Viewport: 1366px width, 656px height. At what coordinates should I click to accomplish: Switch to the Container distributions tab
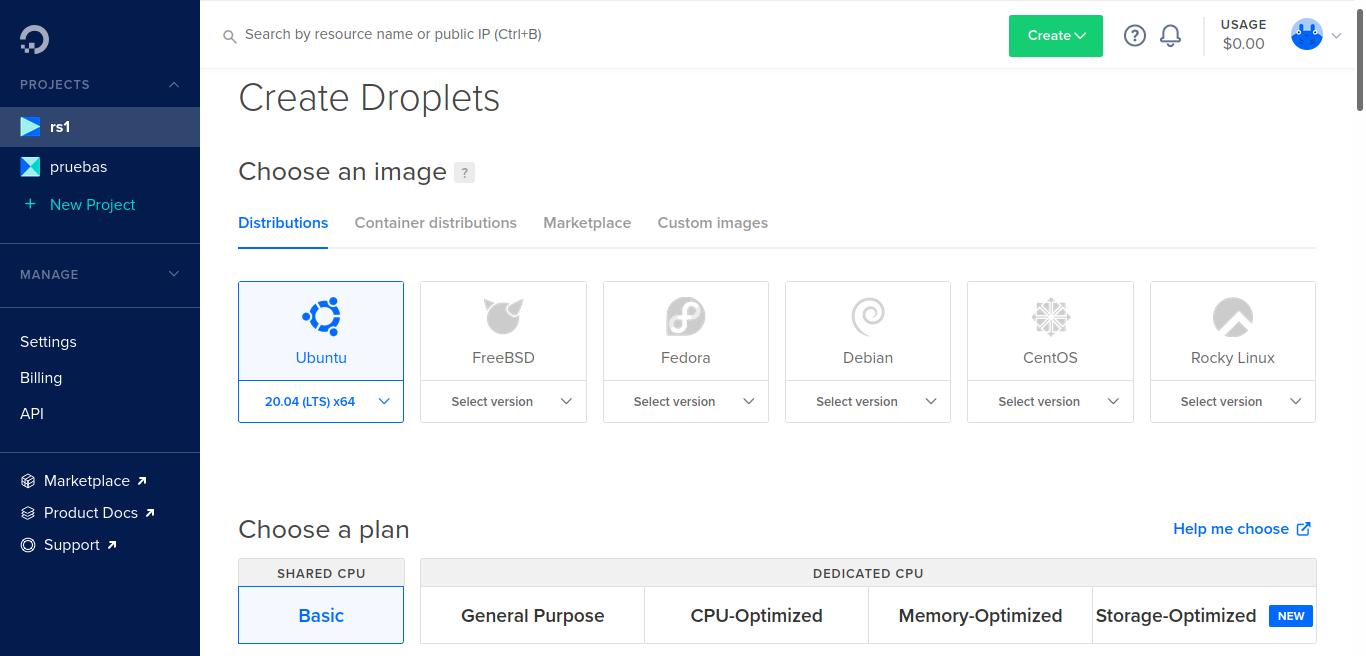point(436,223)
